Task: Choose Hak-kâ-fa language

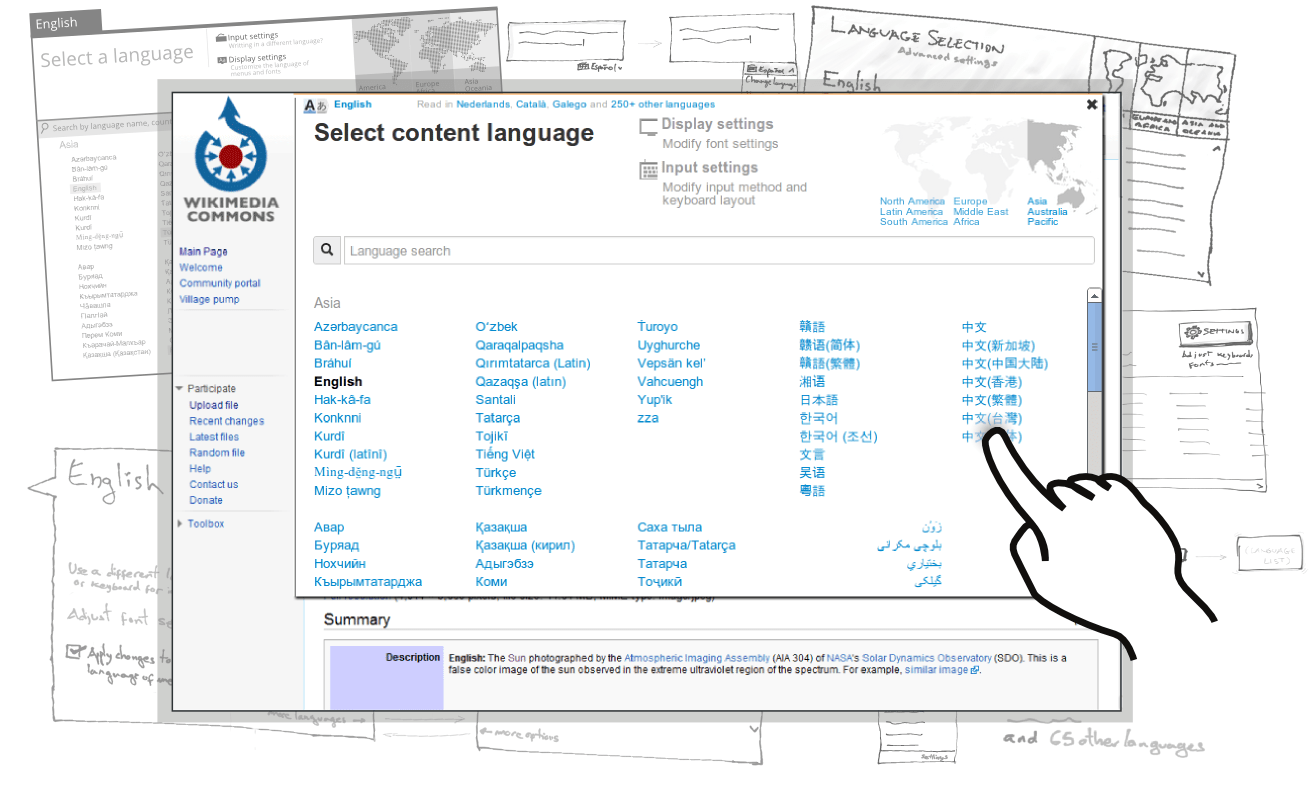Action: (x=342, y=399)
